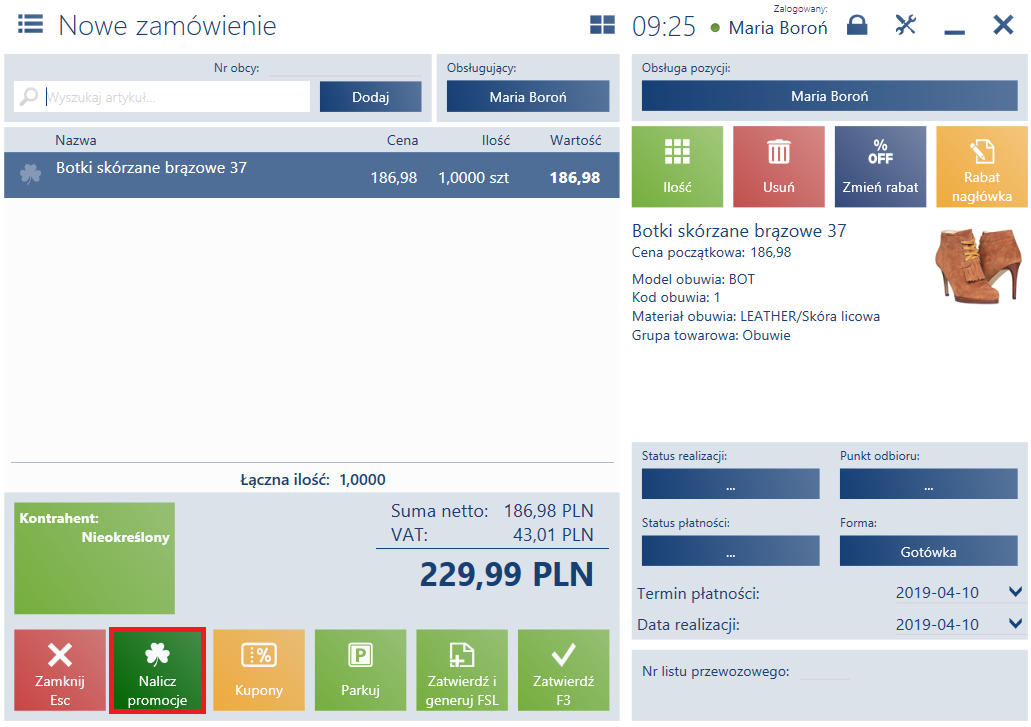
Task: Click the search magnifier icon
Action: point(29,97)
